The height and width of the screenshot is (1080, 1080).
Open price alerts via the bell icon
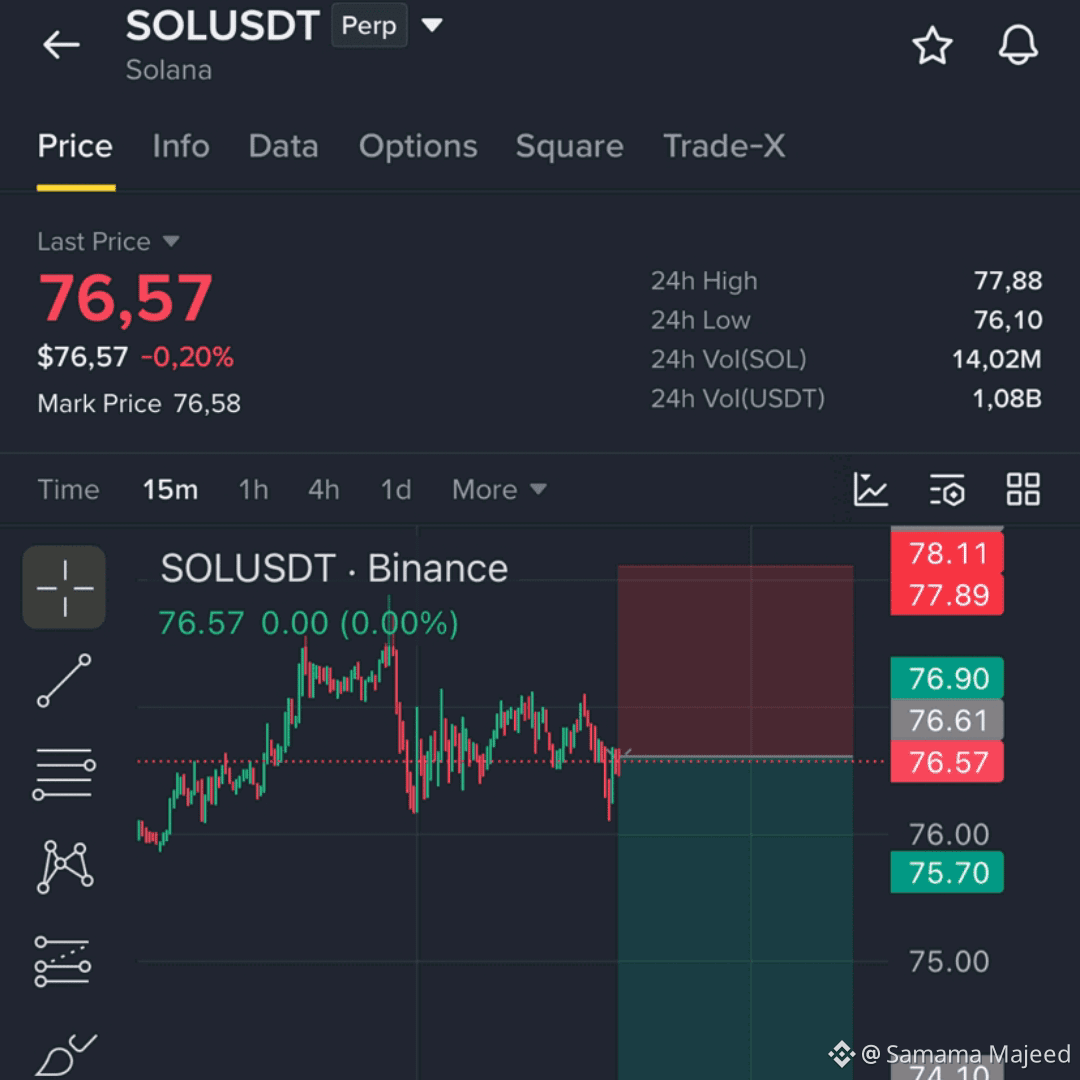(x=1018, y=45)
